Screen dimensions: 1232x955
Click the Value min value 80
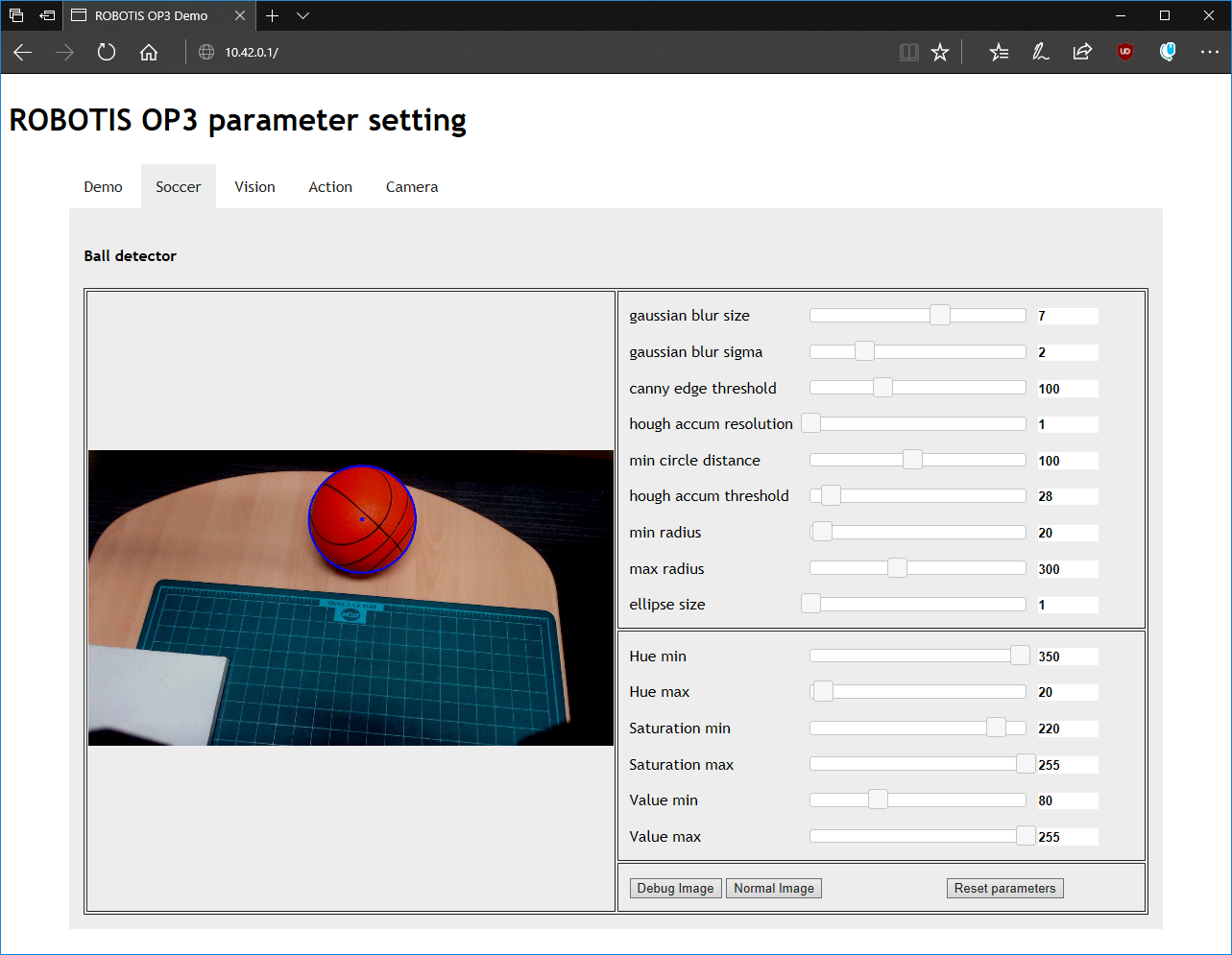pos(1068,800)
